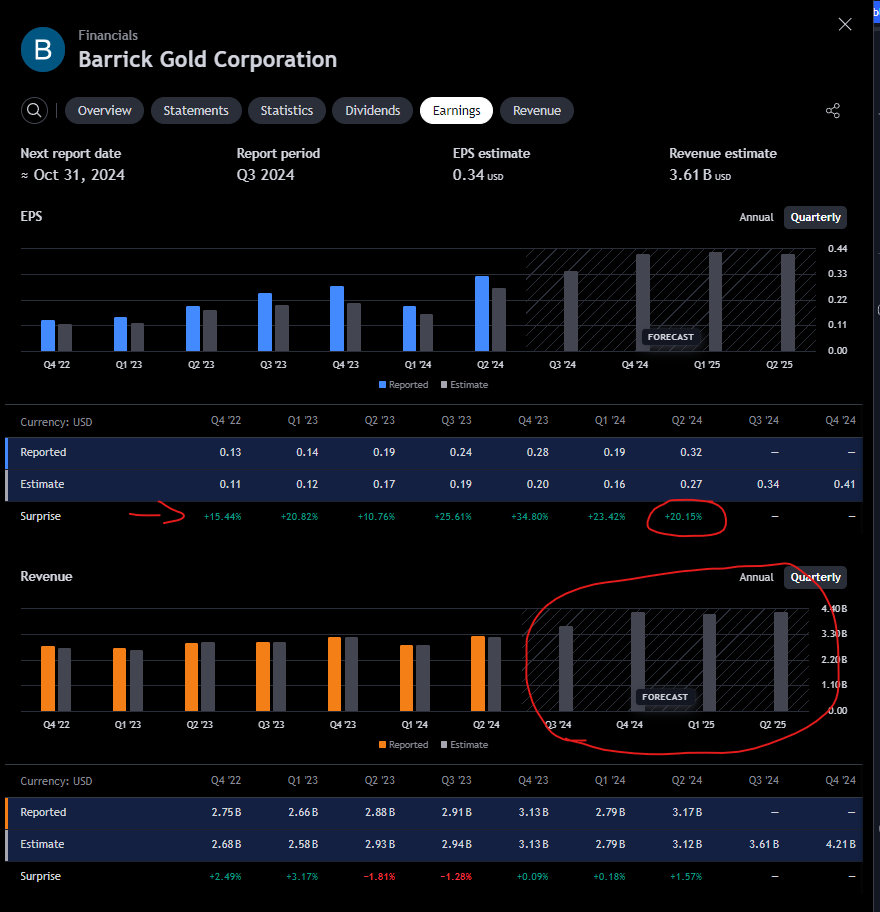Click the EPS Estimate row label

click(42, 484)
